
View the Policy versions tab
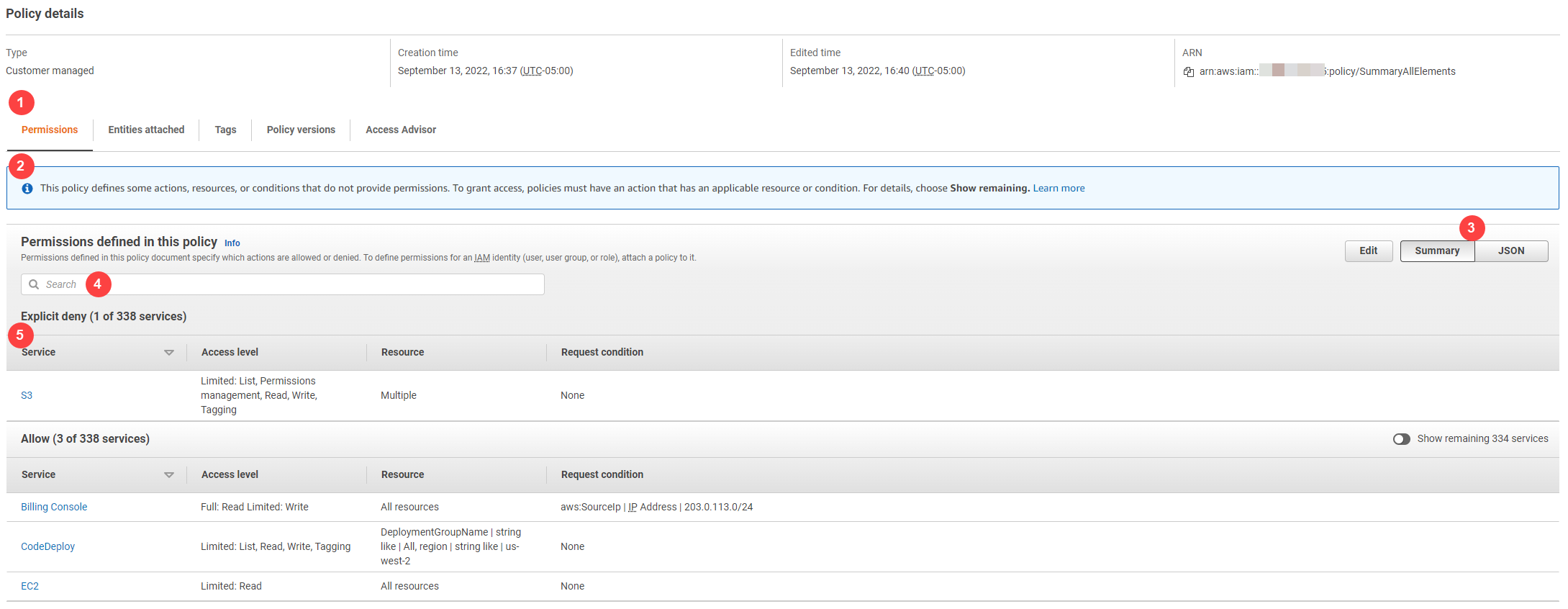pyautogui.click(x=301, y=130)
